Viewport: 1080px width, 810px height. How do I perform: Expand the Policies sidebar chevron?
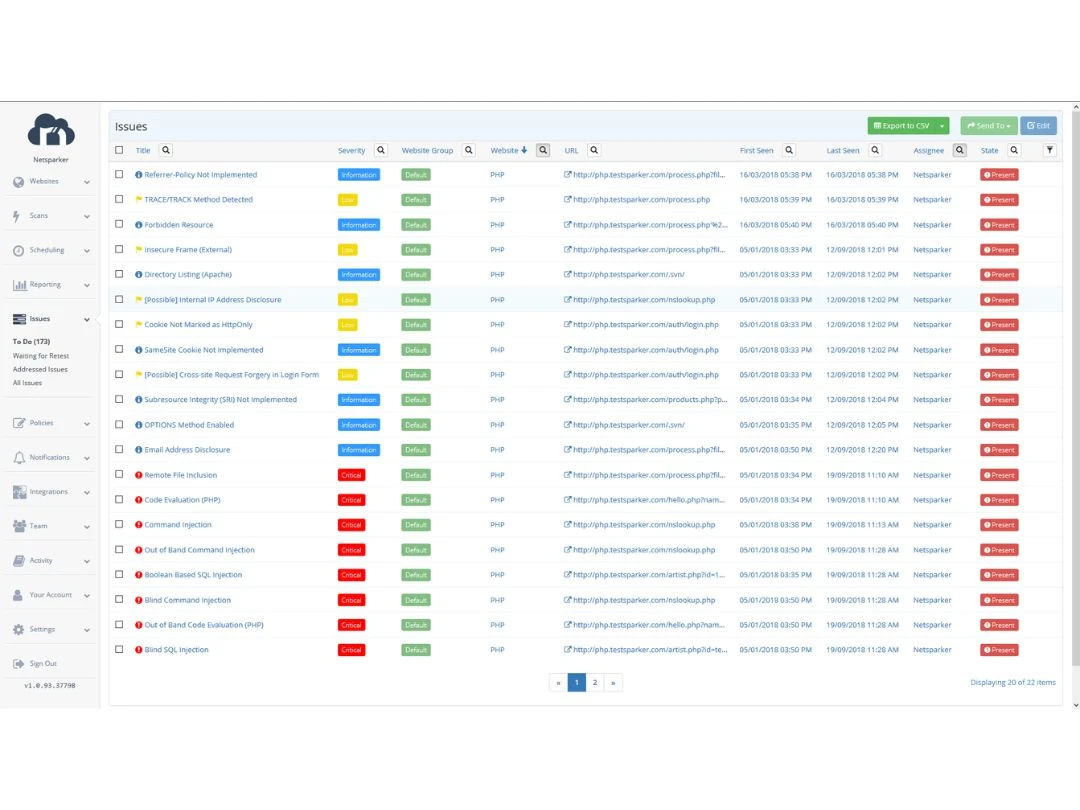(x=87, y=424)
